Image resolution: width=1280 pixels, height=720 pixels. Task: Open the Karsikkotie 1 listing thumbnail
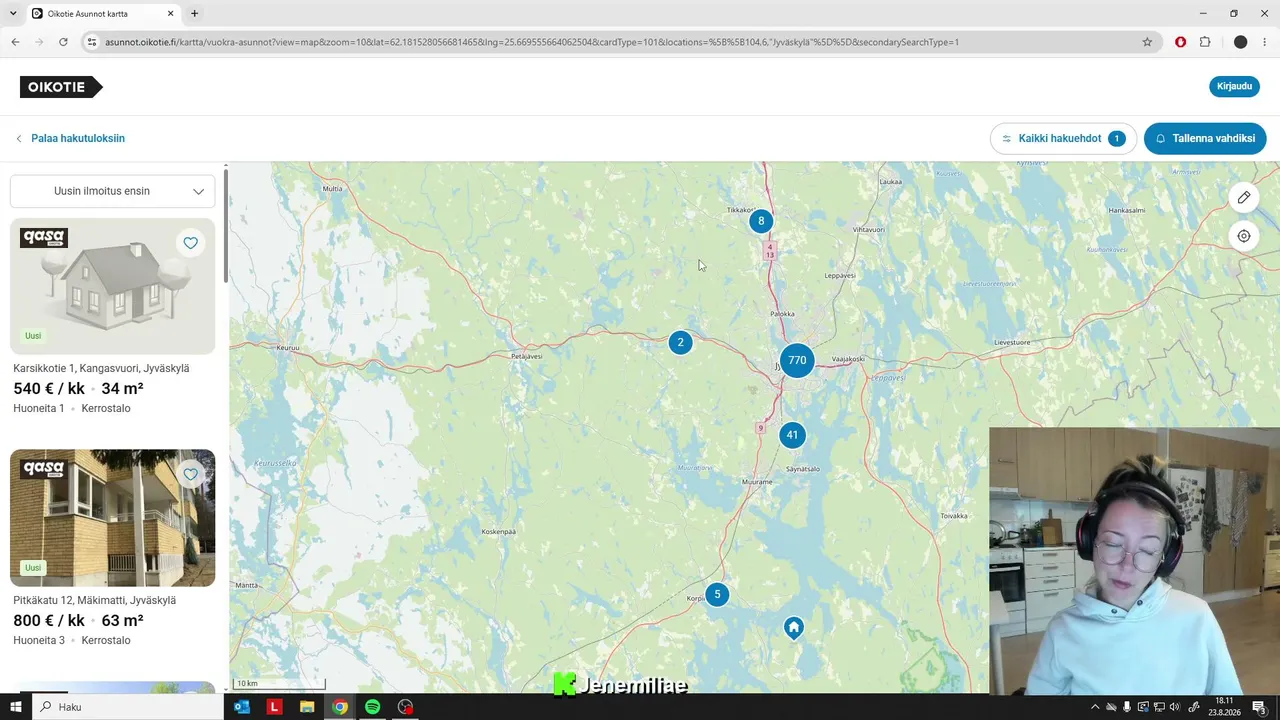[112, 286]
